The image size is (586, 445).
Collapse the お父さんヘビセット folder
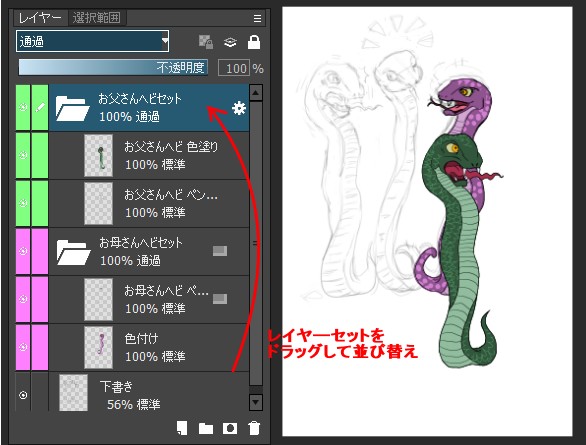click(72, 108)
